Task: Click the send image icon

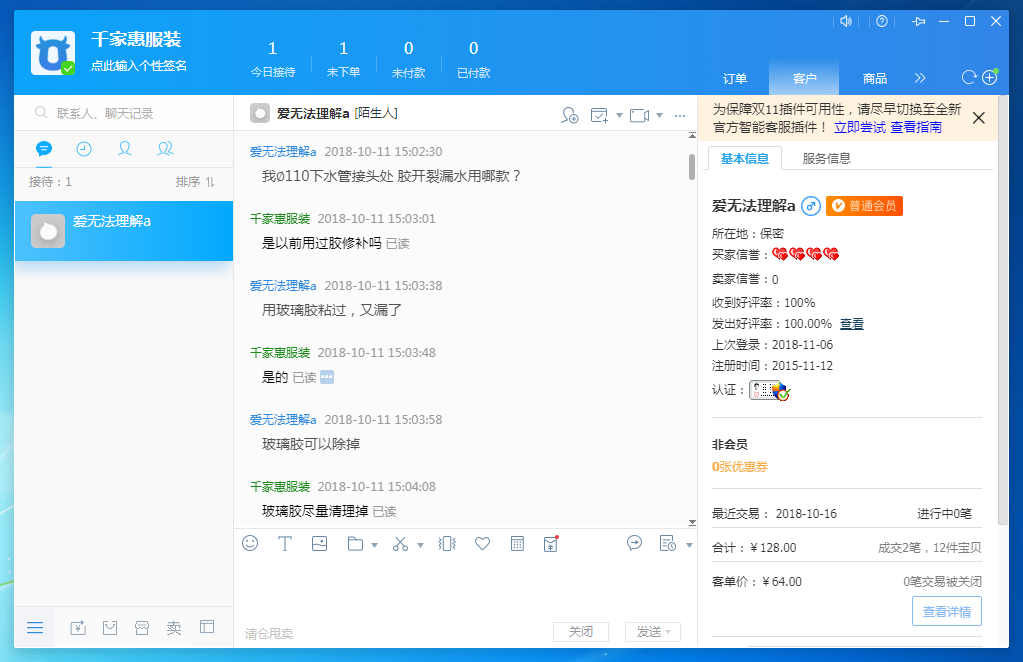Action: tap(319, 543)
